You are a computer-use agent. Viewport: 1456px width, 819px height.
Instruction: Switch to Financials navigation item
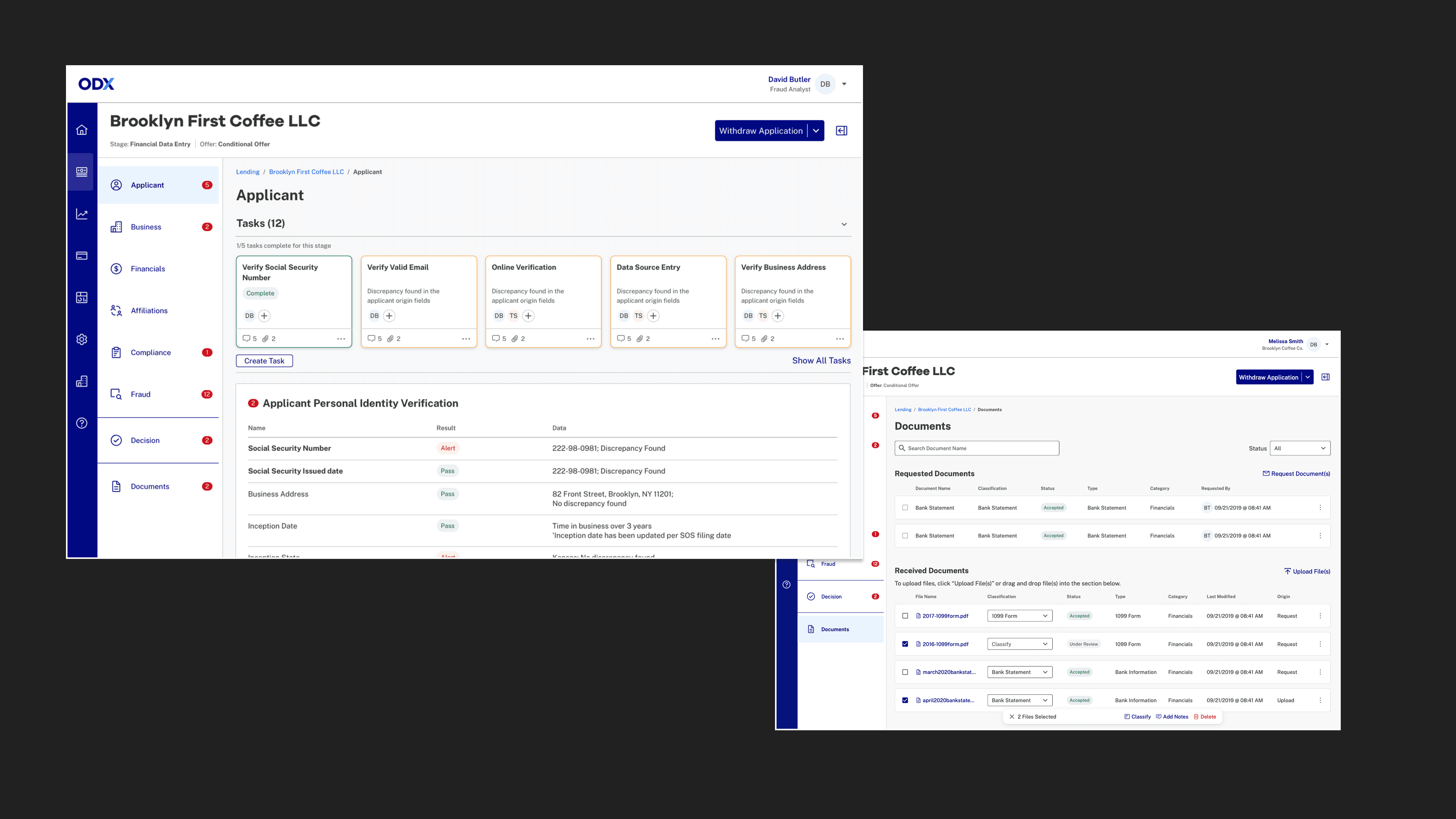tap(148, 269)
